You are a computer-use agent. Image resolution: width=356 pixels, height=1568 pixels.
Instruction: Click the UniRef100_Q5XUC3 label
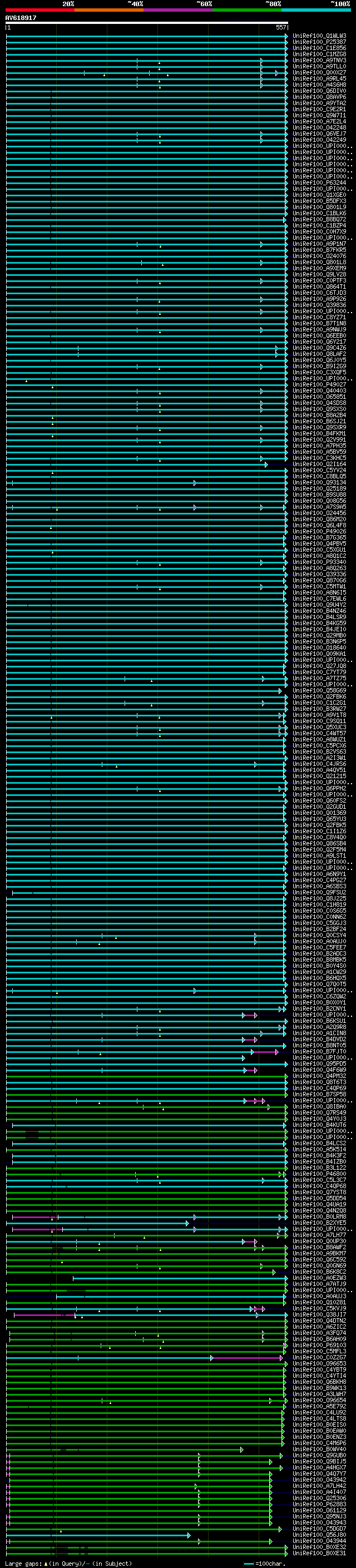tap(319, 728)
